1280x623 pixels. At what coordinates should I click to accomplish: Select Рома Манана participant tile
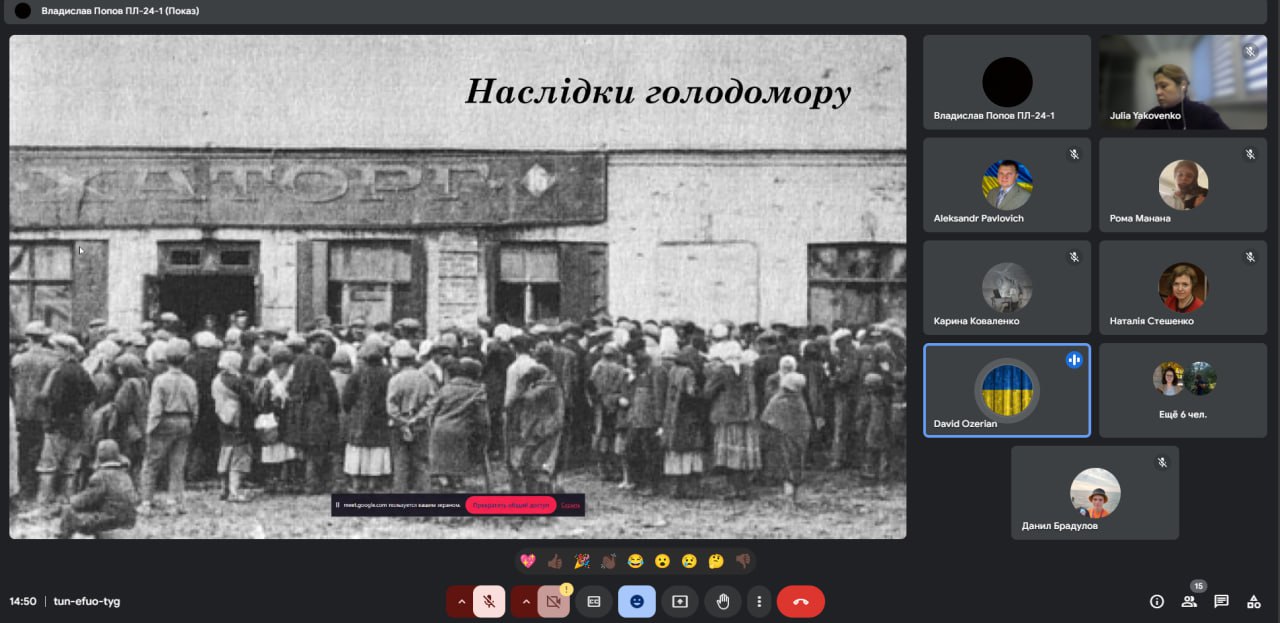(1183, 185)
